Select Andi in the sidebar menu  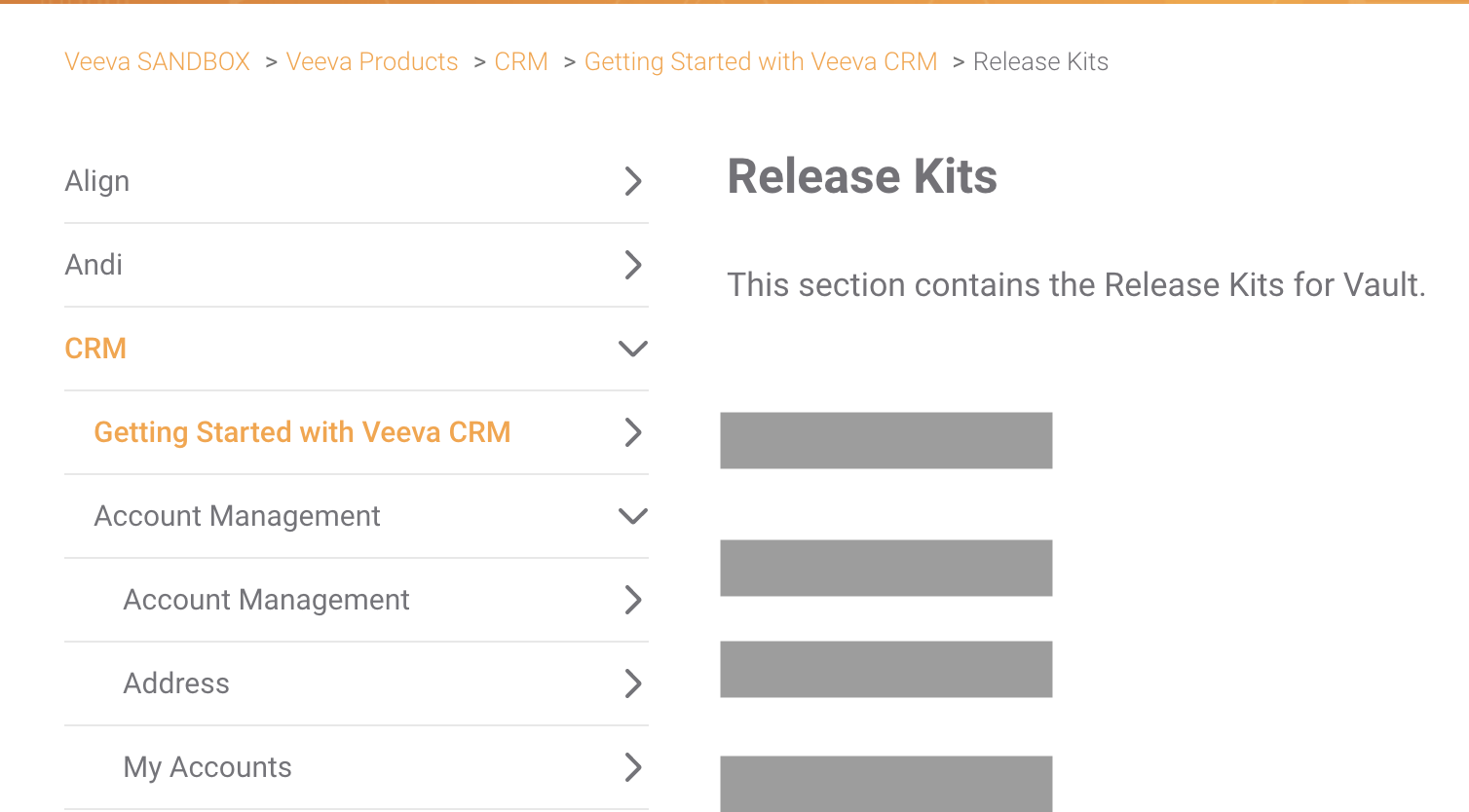click(94, 265)
